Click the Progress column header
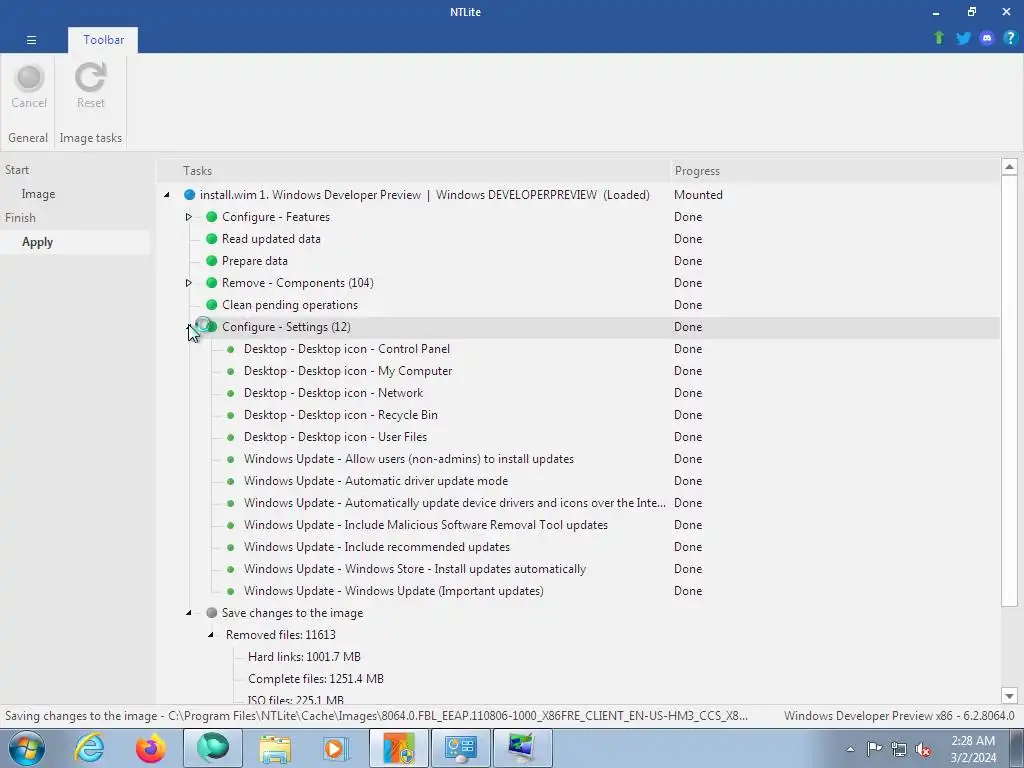The width and height of the screenshot is (1024, 768). tap(697, 170)
